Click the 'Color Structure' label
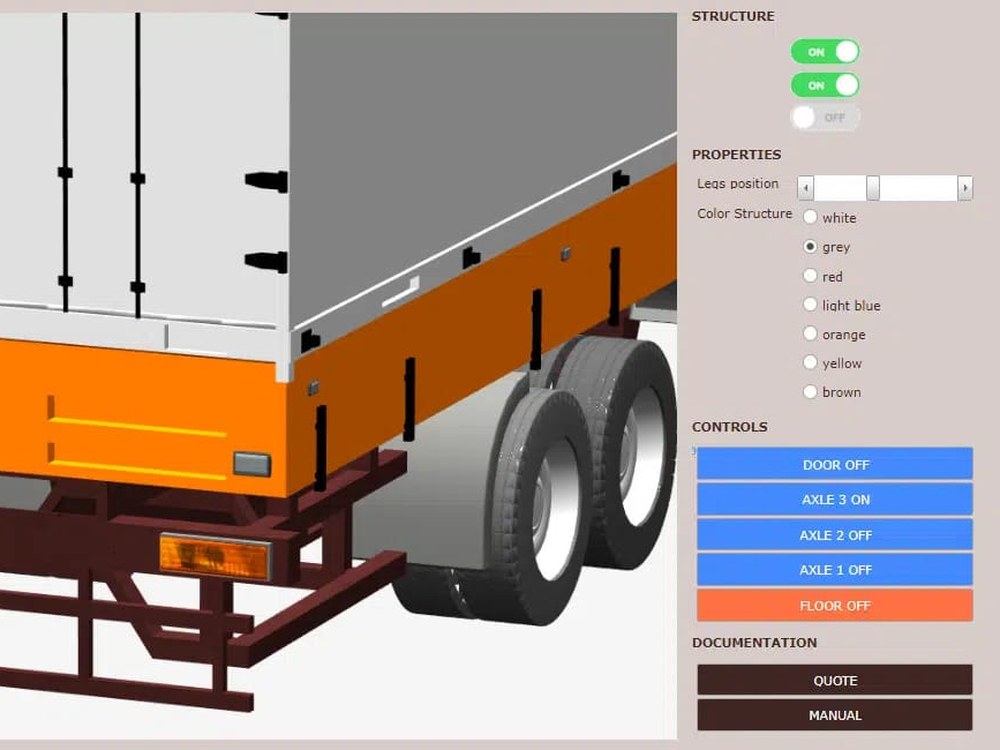Image resolution: width=1000 pixels, height=750 pixels. click(744, 214)
